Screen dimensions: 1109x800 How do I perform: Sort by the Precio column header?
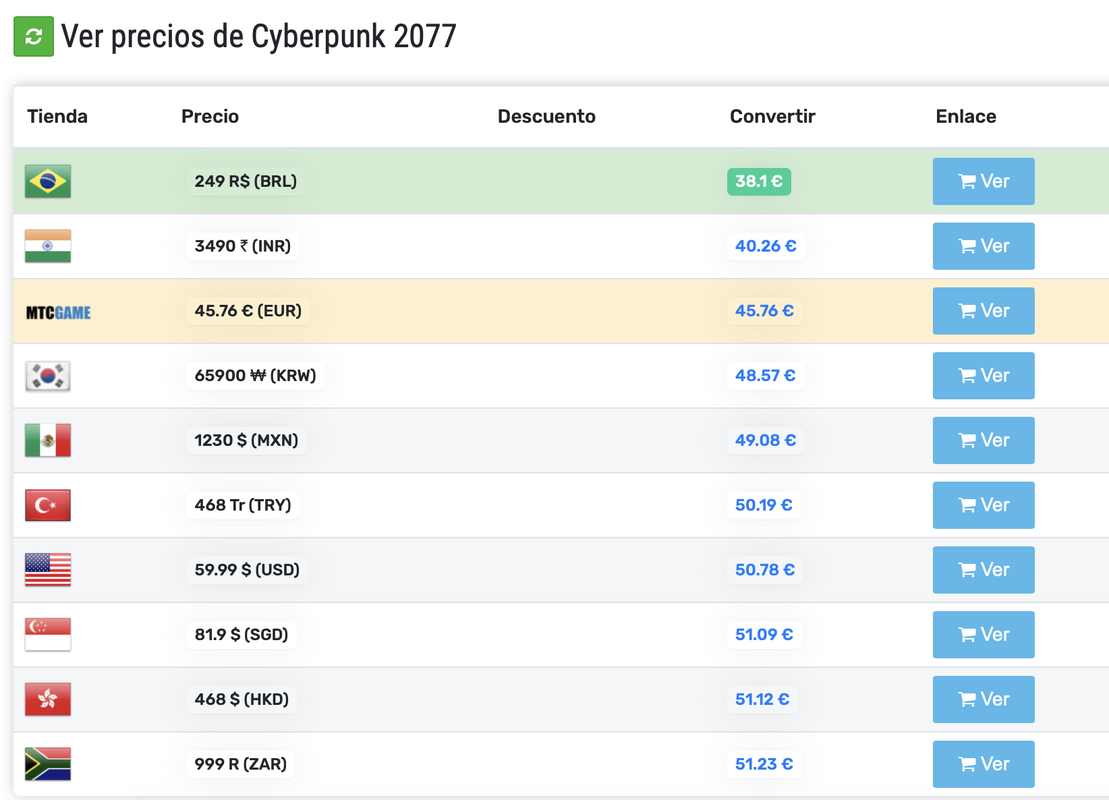pyautogui.click(x=210, y=116)
